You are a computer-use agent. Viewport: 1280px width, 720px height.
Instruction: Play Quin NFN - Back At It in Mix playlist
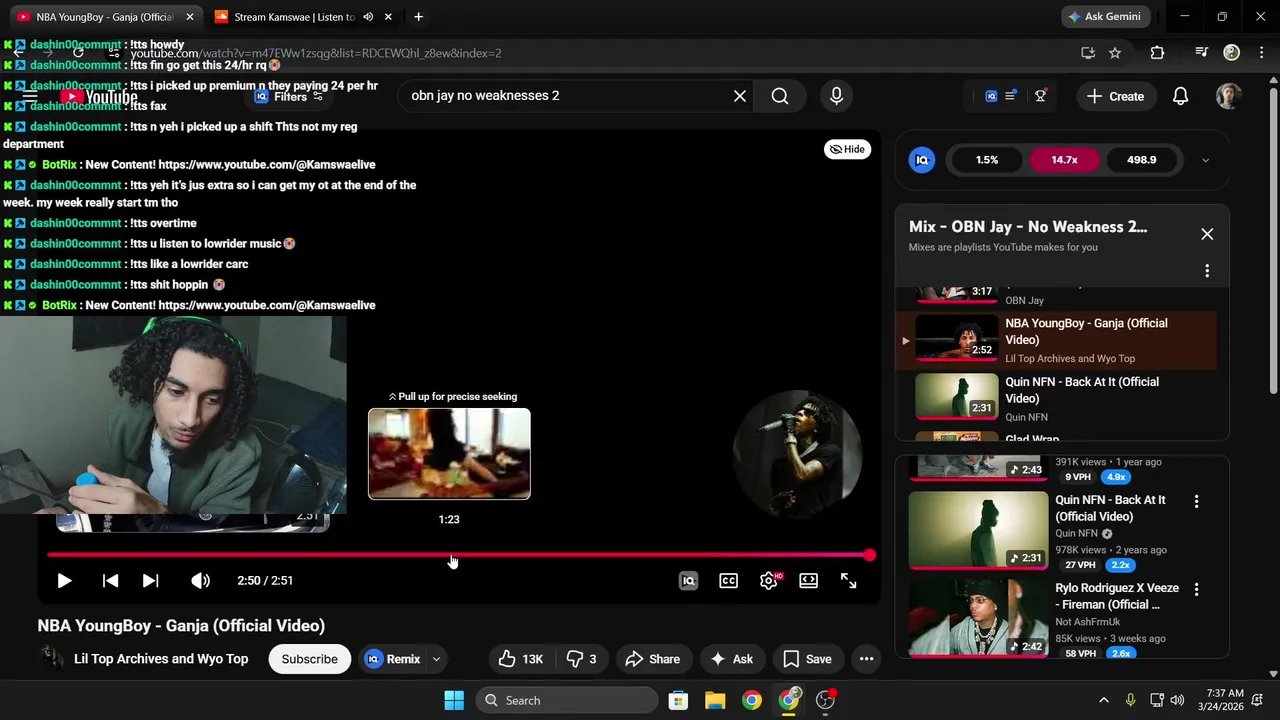(1056, 399)
